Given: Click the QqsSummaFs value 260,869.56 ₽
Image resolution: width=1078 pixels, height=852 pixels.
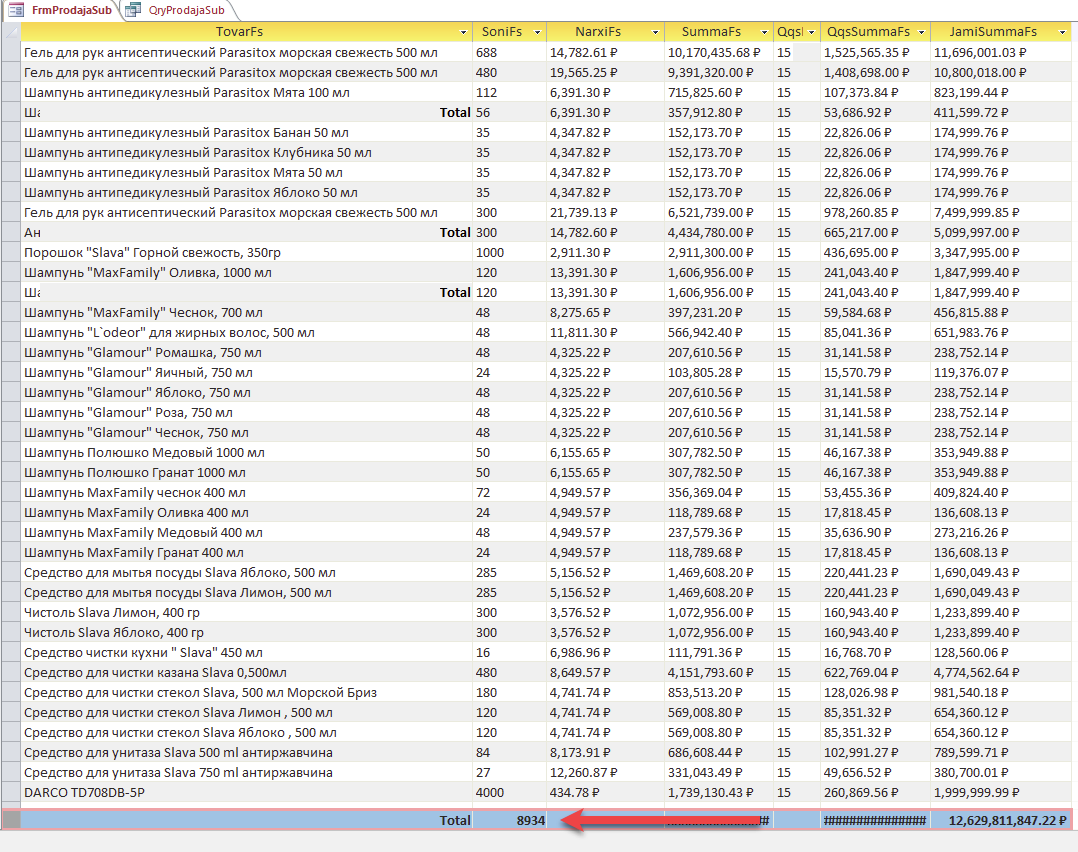Looking at the screenshot, I should (x=861, y=792).
